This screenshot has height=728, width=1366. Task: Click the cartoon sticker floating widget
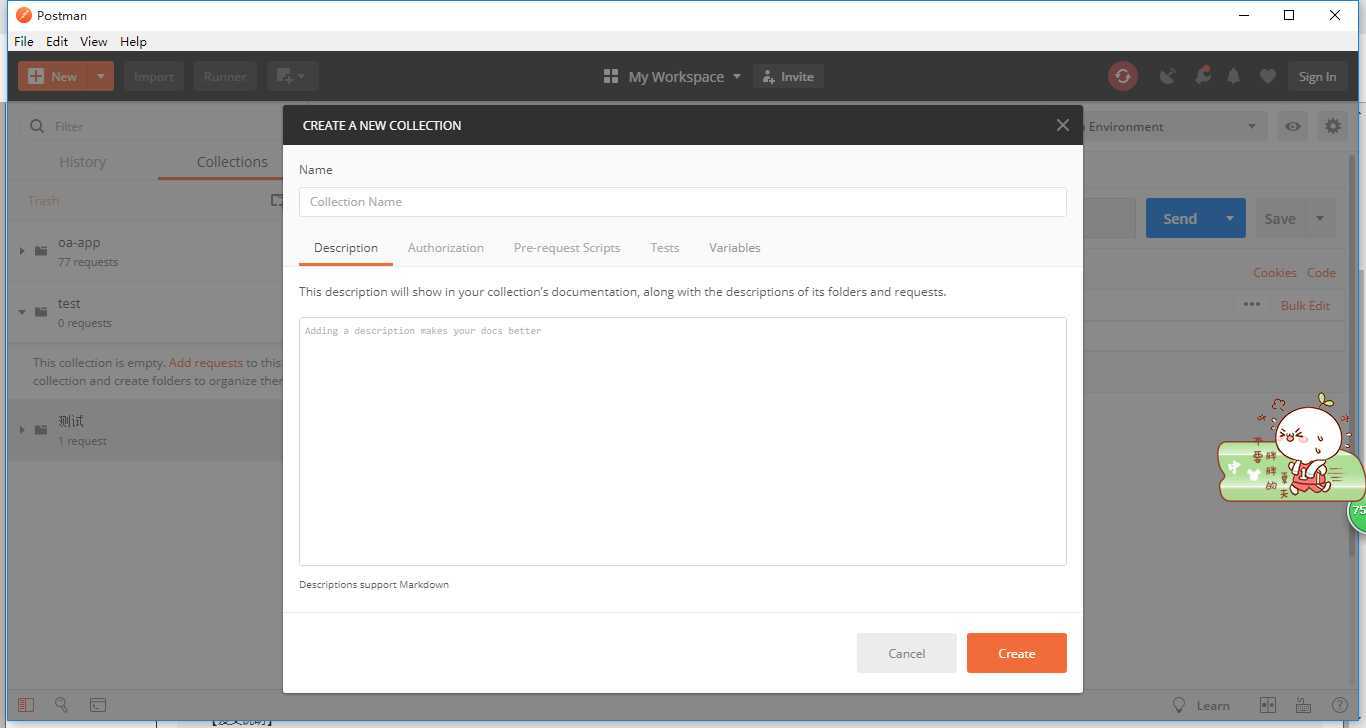(x=1291, y=448)
